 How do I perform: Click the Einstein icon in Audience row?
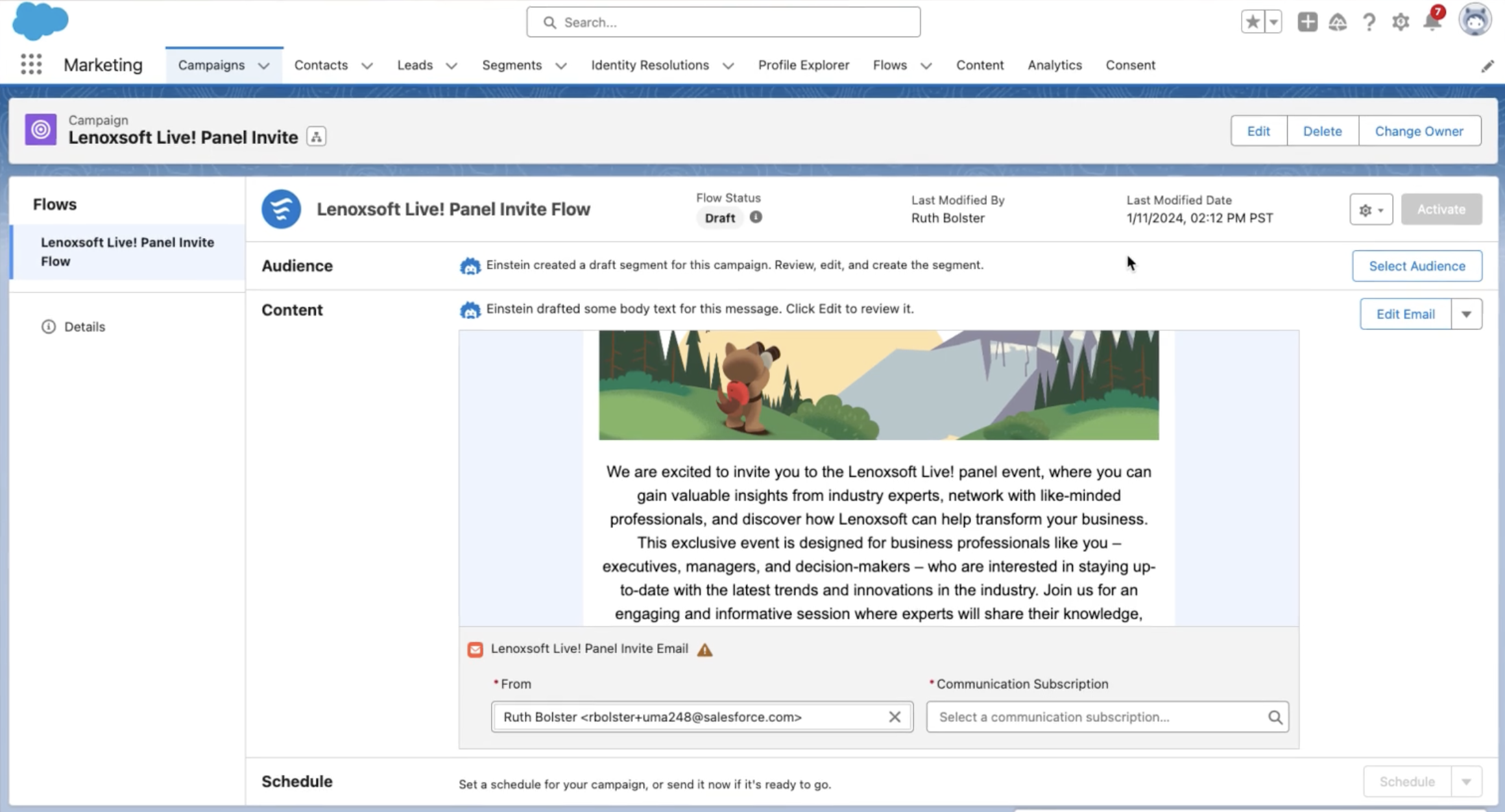tap(470, 266)
